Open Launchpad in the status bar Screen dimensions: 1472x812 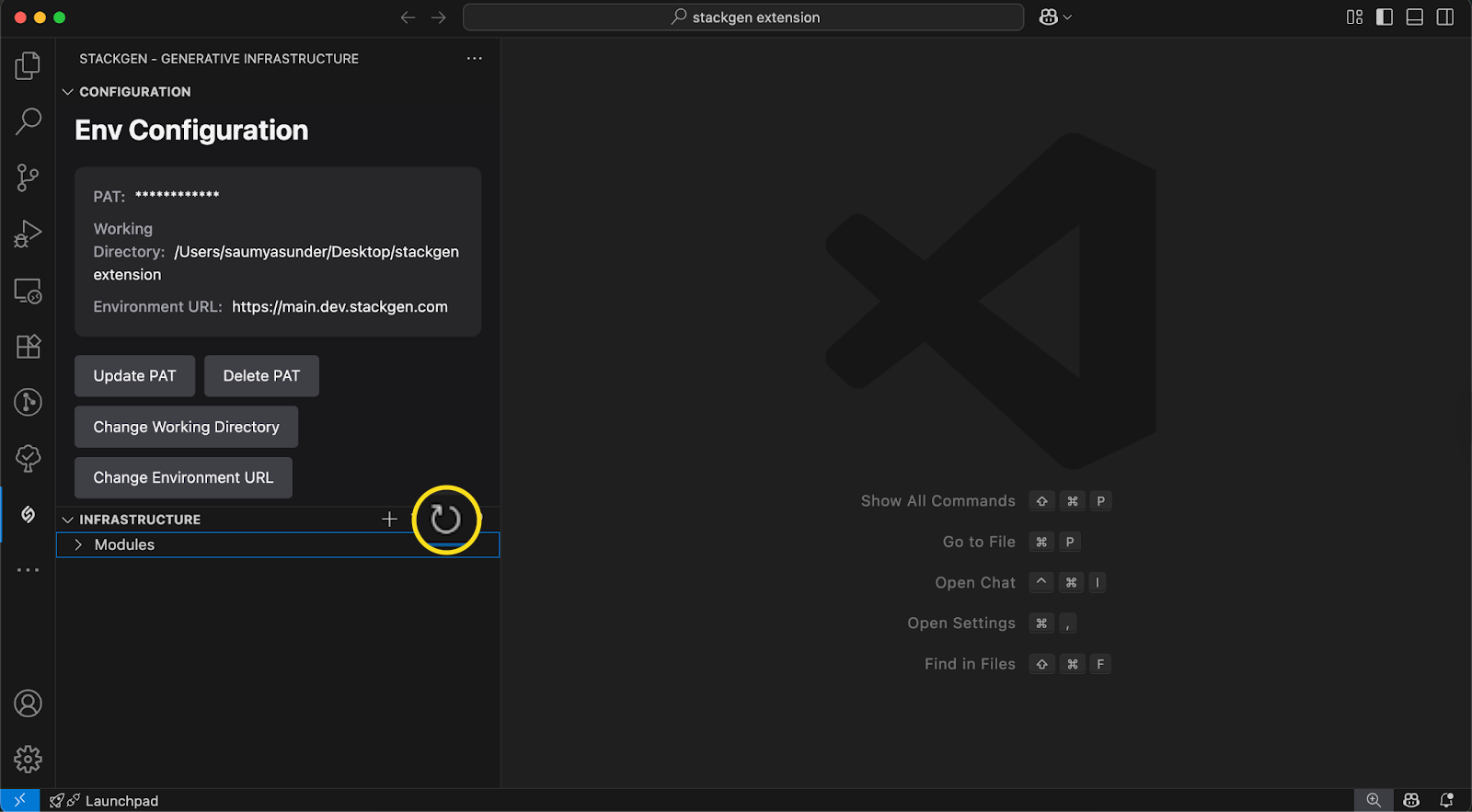pyautogui.click(x=104, y=801)
